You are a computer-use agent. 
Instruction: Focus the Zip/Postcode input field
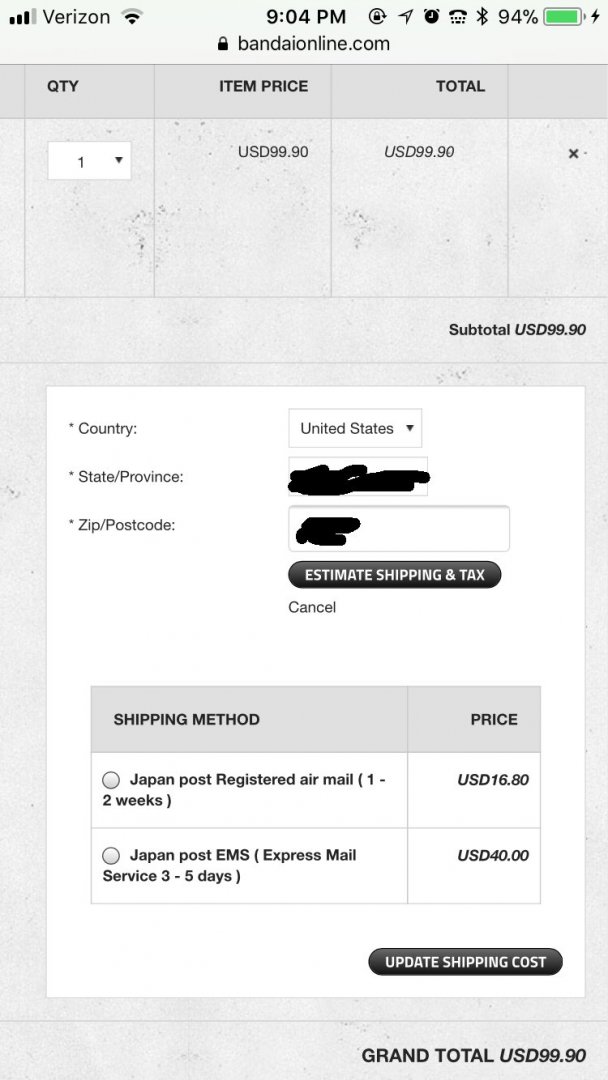pos(399,528)
